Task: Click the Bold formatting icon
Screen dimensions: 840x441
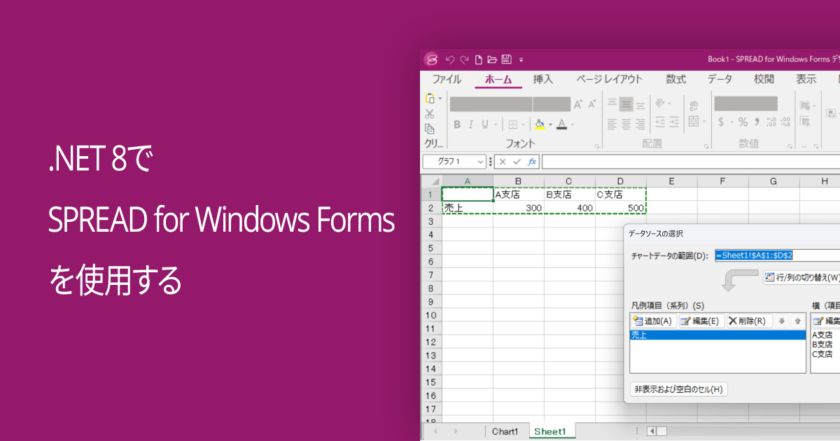Action: tap(456, 125)
